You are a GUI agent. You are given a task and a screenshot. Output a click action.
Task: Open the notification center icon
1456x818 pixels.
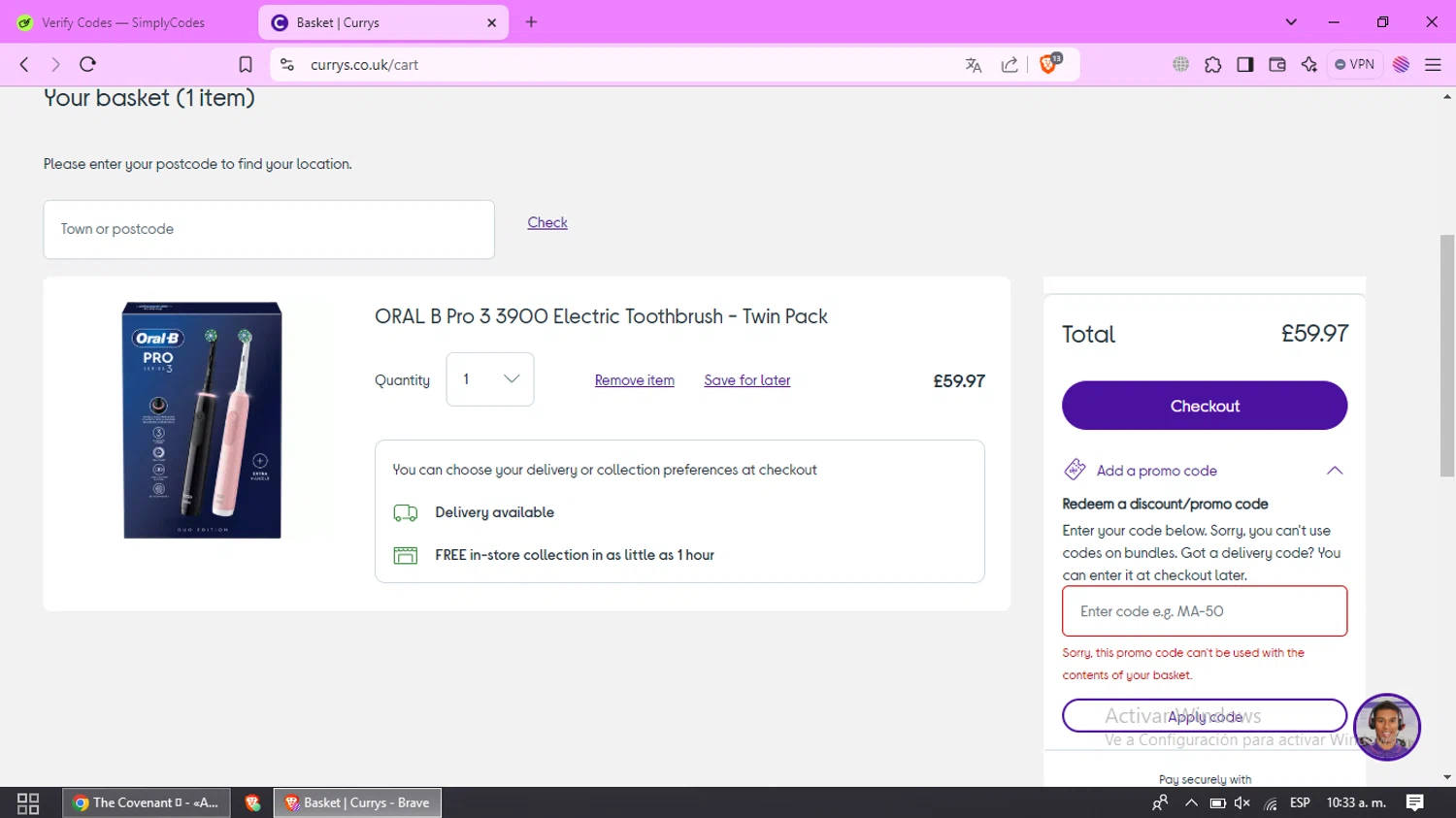pos(1415,802)
